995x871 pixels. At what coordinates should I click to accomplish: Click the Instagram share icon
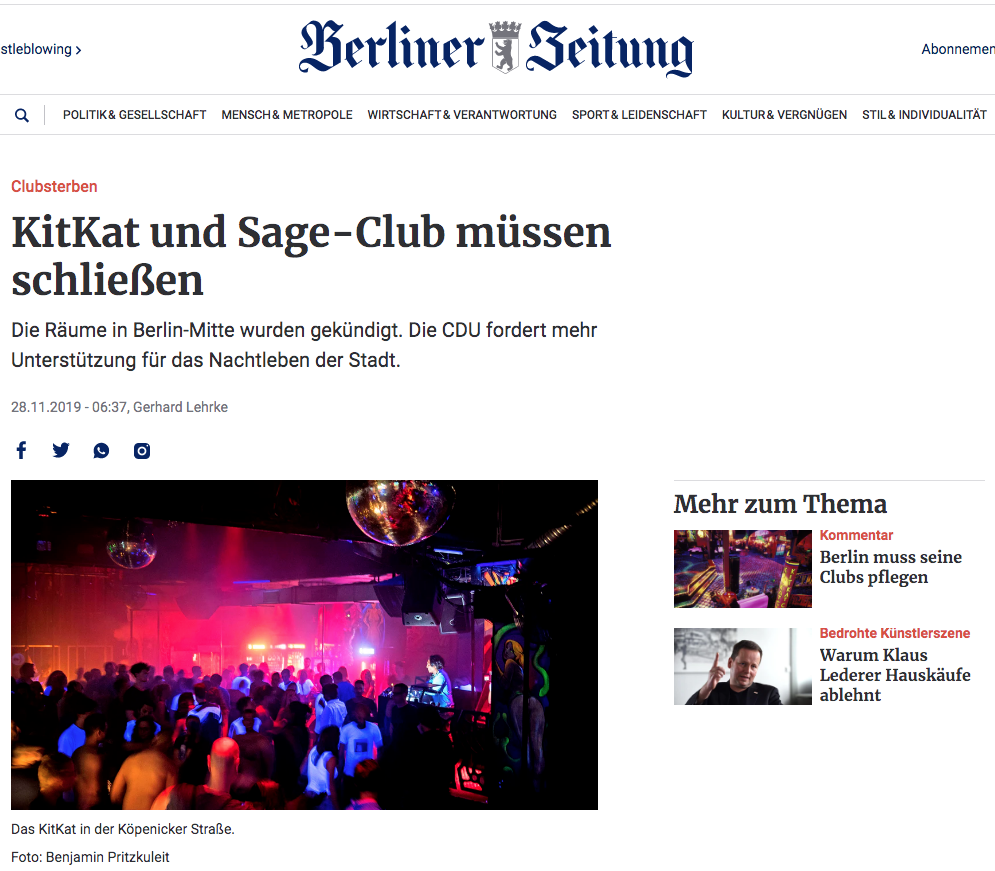(x=142, y=450)
